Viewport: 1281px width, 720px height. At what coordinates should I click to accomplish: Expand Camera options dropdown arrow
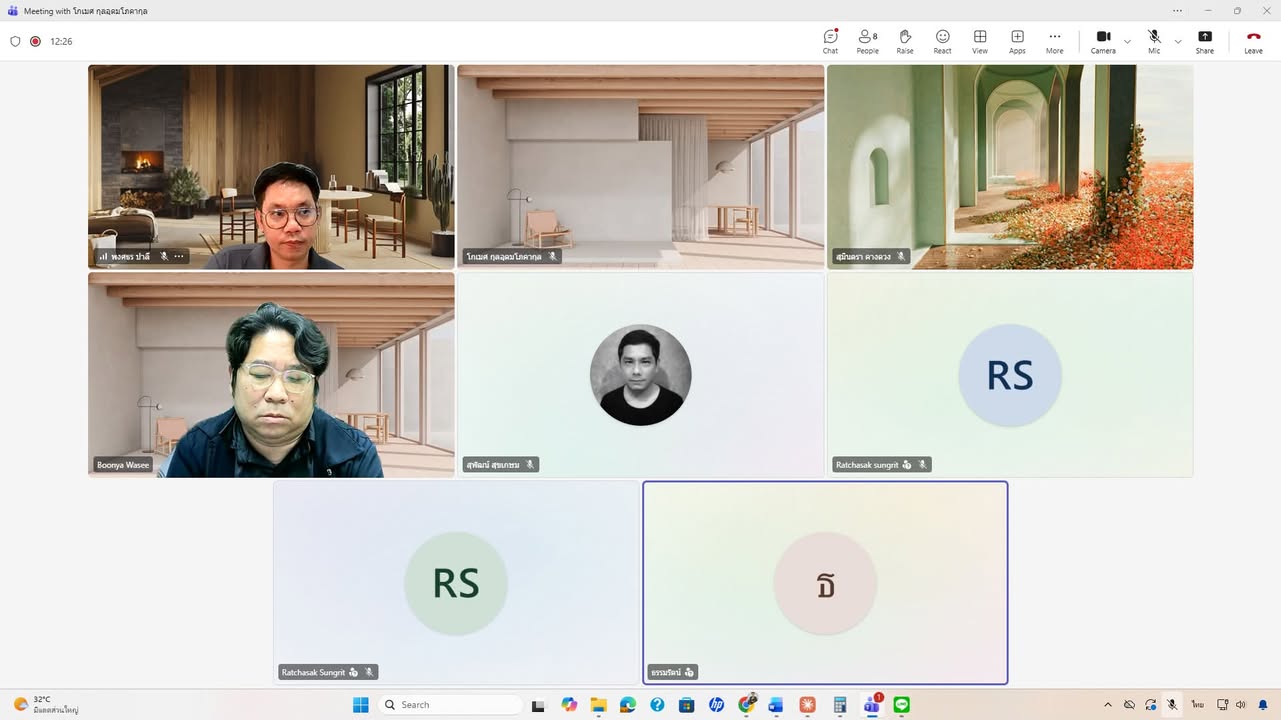pyautogui.click(x=1127, y=41)
